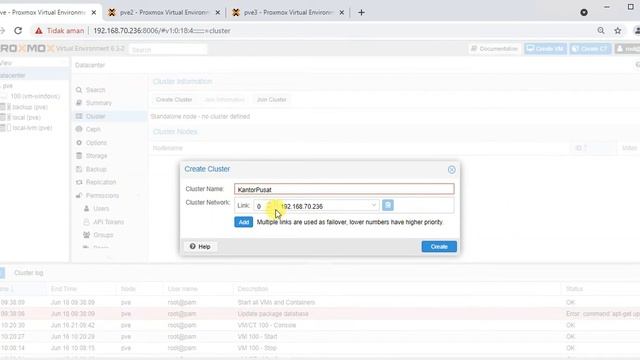Open the API Tokens submenu item
The height and width of the screenshot is (360, 640).
[x=109, y=222]
